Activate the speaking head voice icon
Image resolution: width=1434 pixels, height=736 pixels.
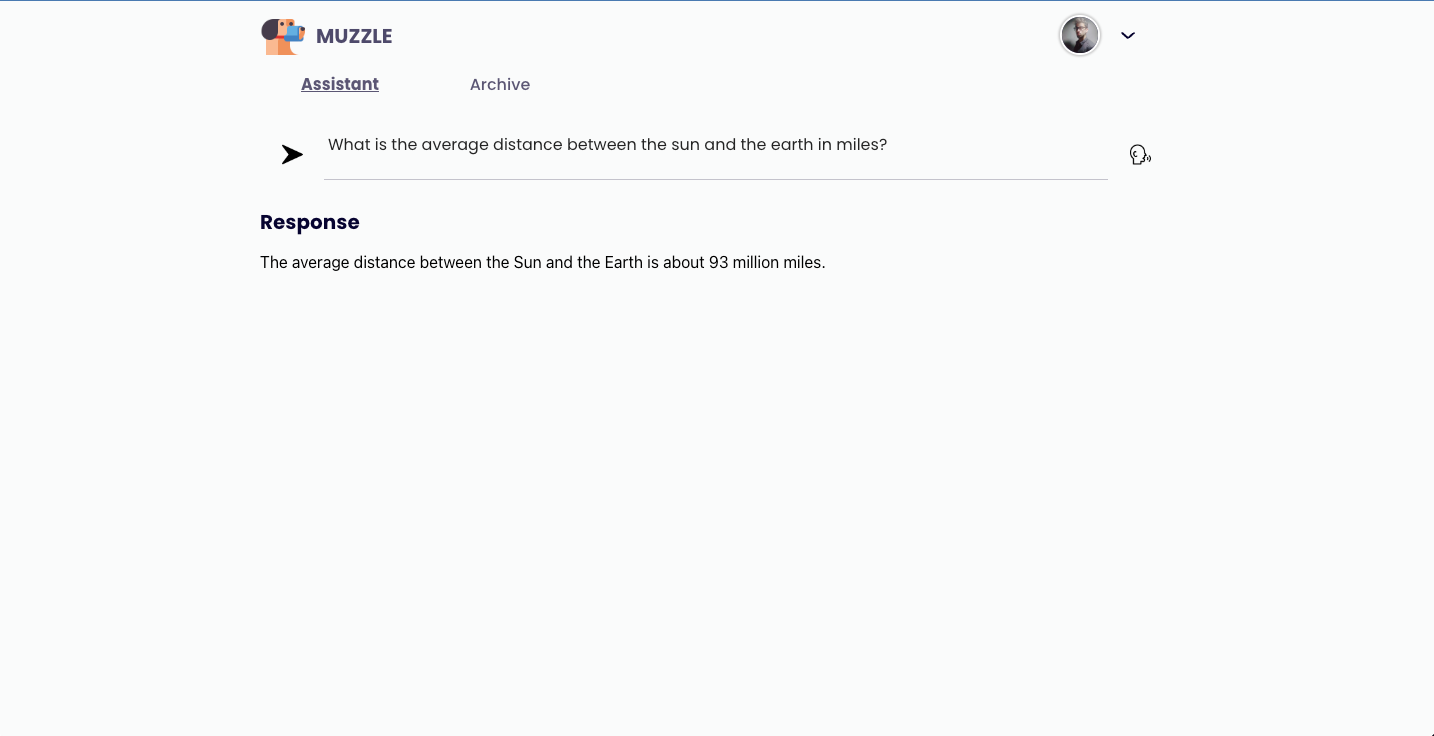coord(1140,155)
